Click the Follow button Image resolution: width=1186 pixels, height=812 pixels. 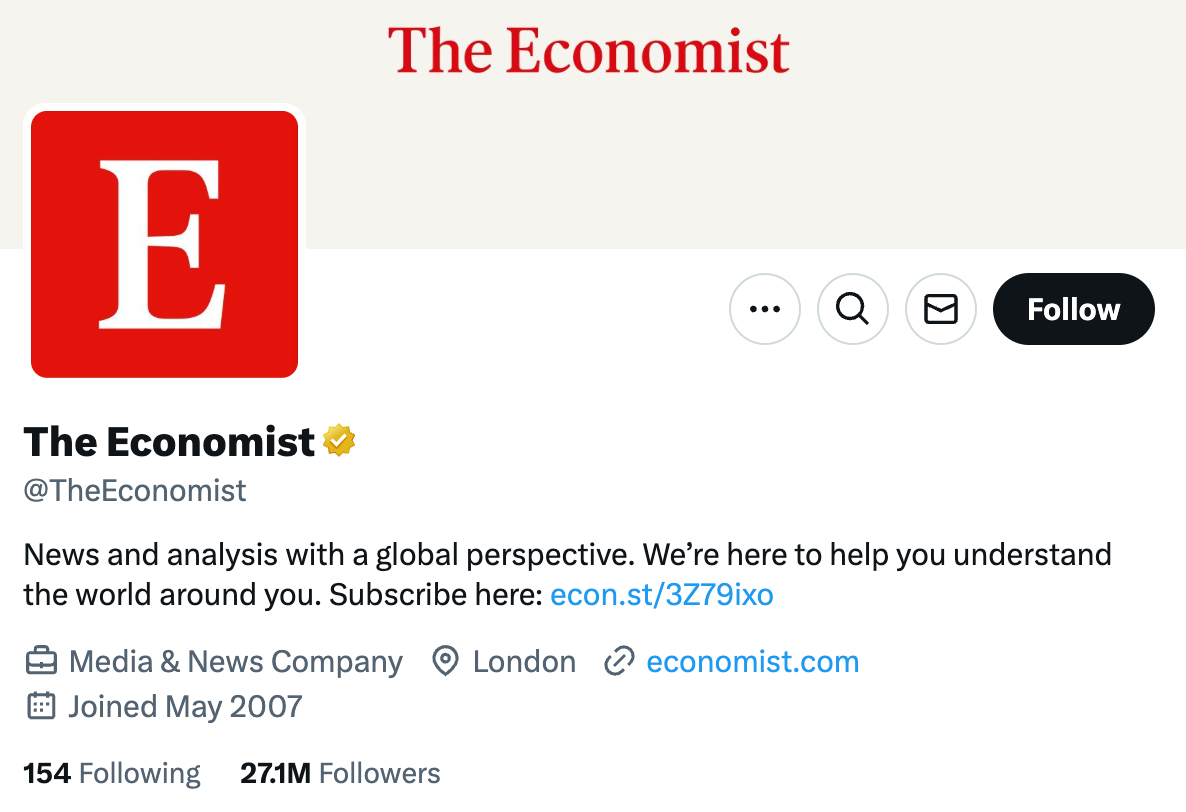coord(1073,309)
